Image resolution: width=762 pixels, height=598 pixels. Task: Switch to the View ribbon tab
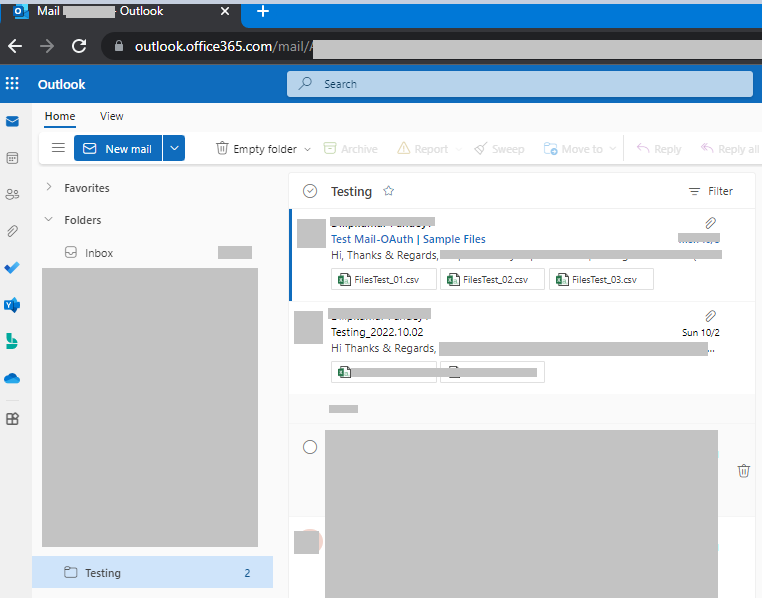[x=111, y=116]
